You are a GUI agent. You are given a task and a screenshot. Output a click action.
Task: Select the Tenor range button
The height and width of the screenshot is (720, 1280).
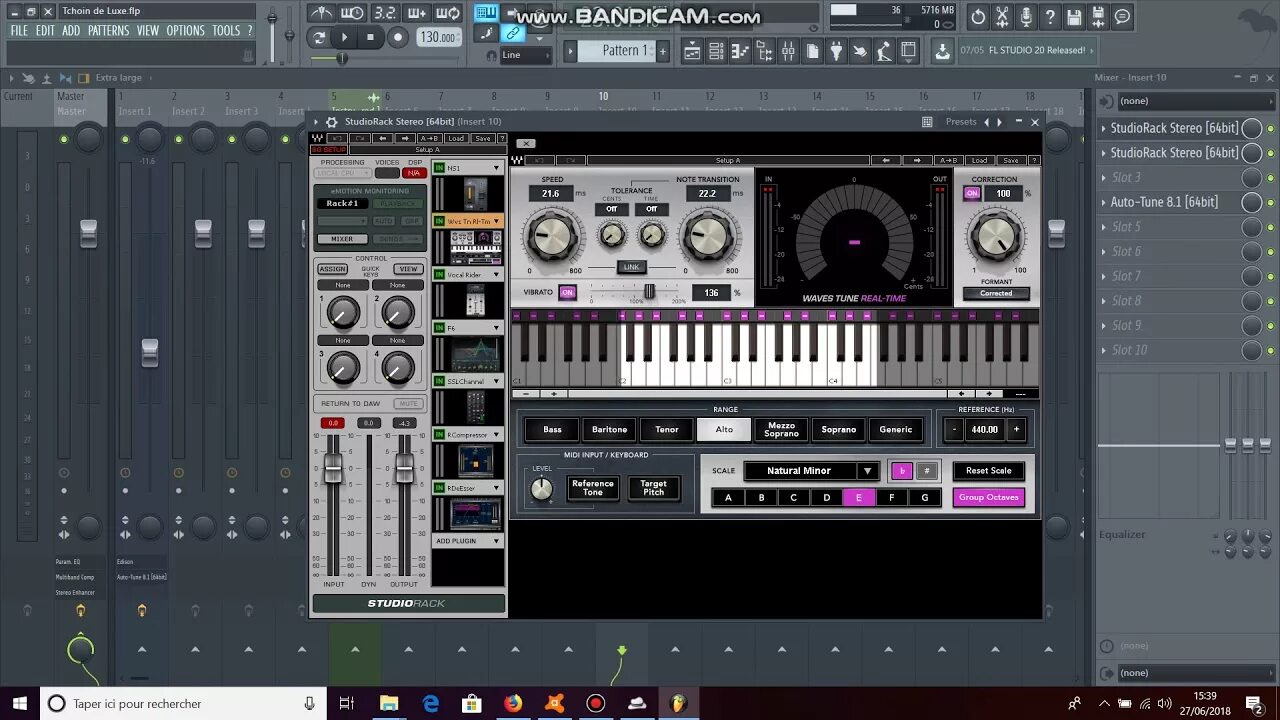(667, 430)
